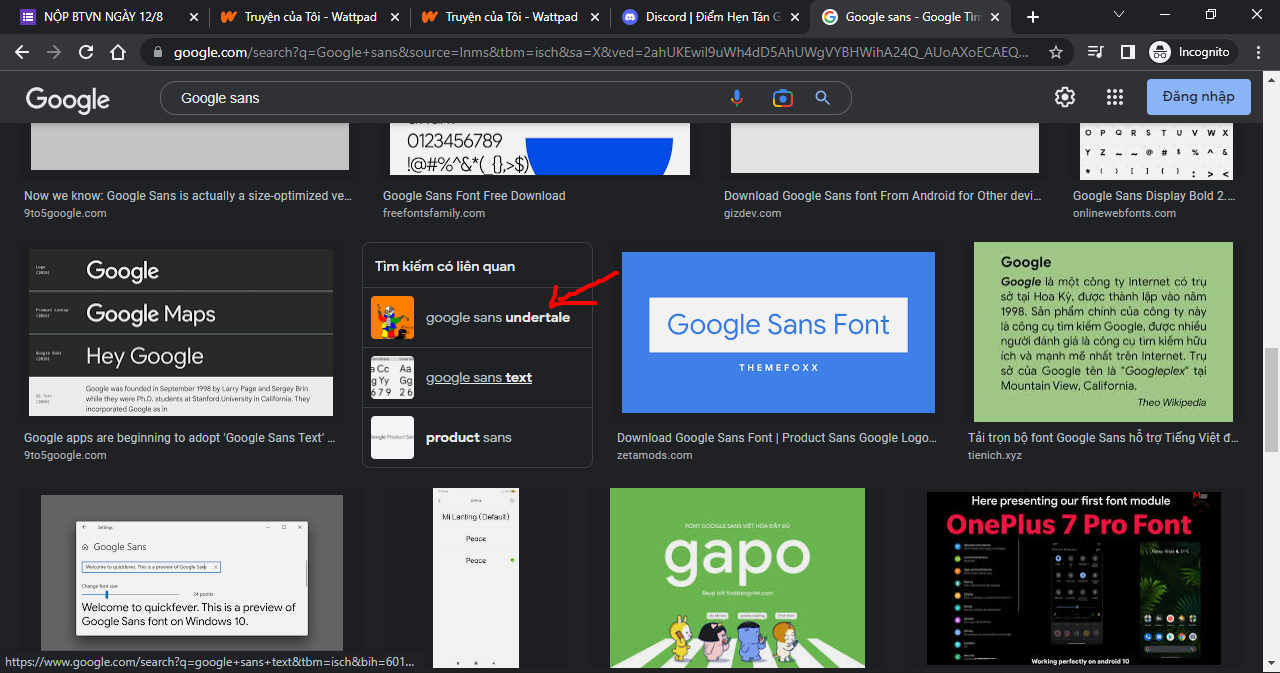1280x673 pixels.
Task: Start voice search with microphone
Action: click(737, 98)
